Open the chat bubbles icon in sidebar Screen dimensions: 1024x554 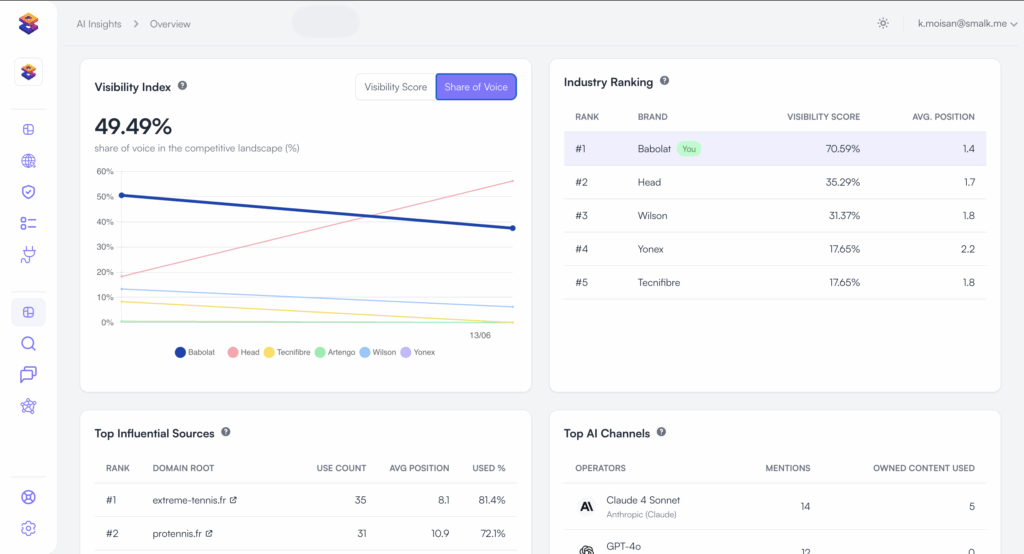click(28, 374)
